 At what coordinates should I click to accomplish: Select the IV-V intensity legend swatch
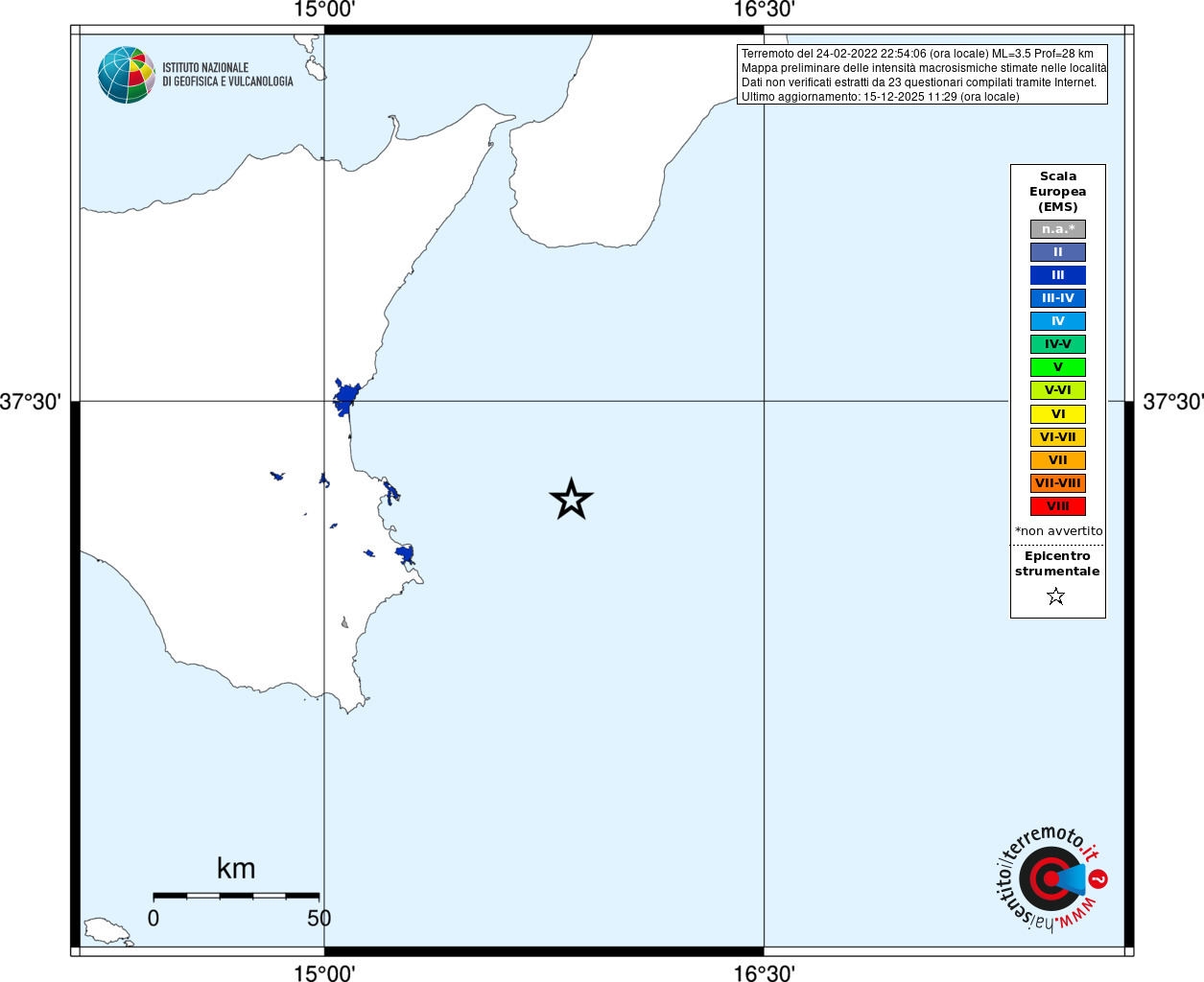[x=1058, y=344]
